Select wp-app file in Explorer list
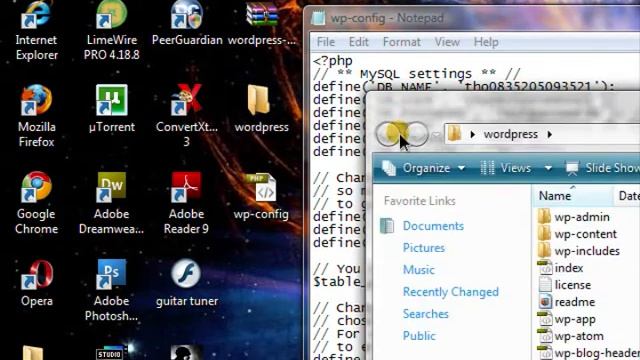This screenshot has width=640, height=360. point(567,319)
